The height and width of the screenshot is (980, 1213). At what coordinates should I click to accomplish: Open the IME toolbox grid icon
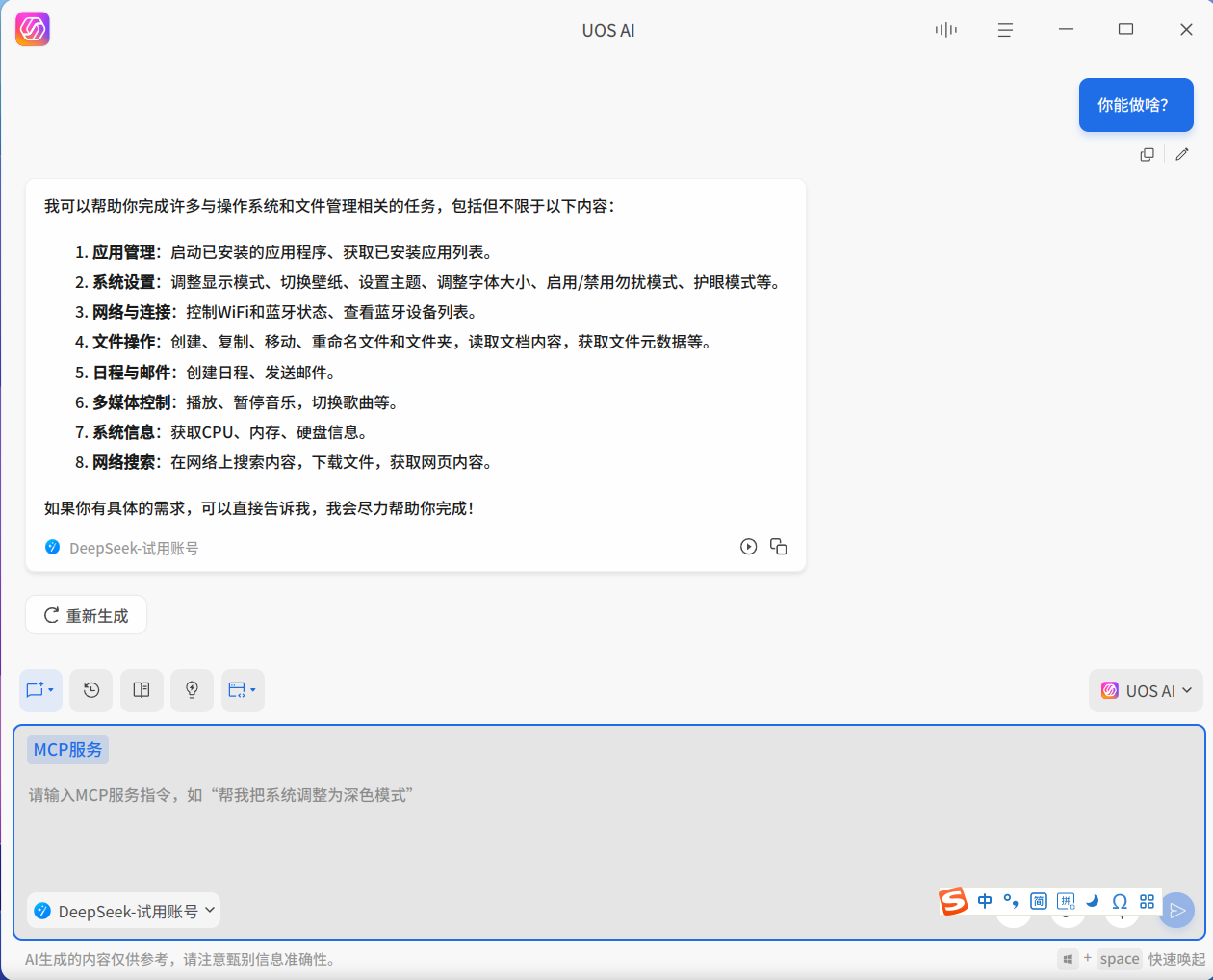click(x=1147, y=902)
